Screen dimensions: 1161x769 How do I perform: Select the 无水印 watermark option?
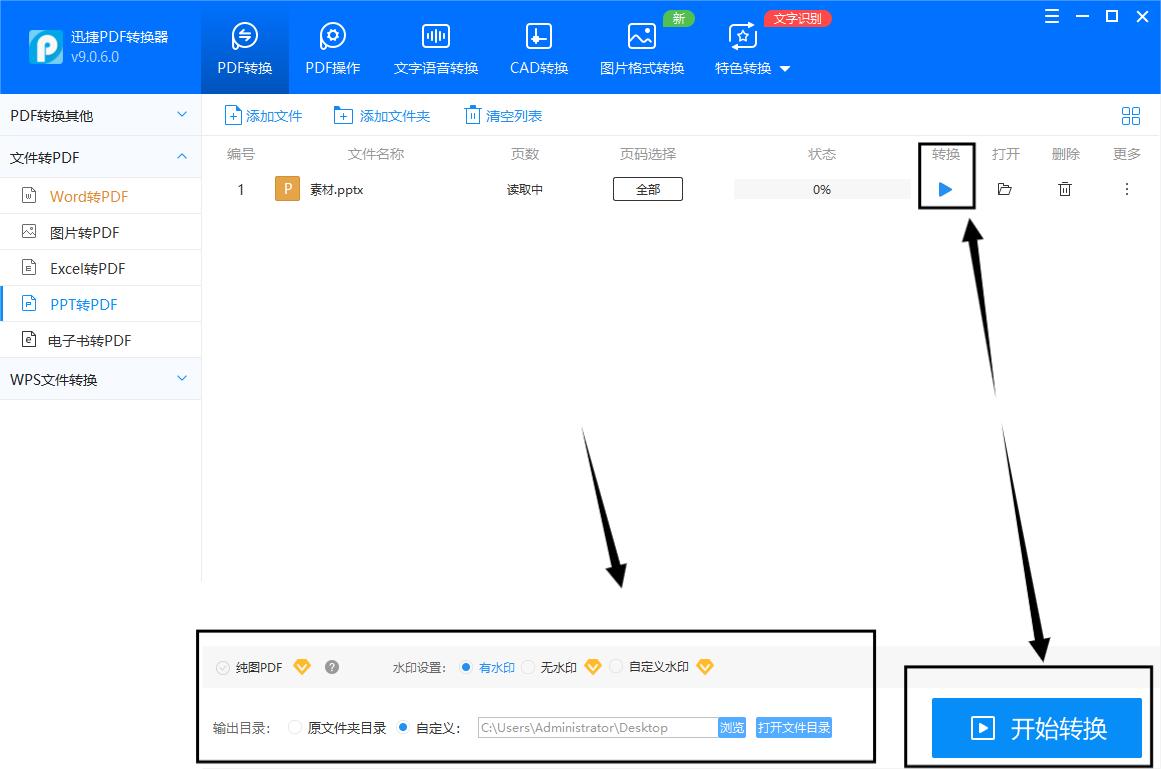(528, 666)
